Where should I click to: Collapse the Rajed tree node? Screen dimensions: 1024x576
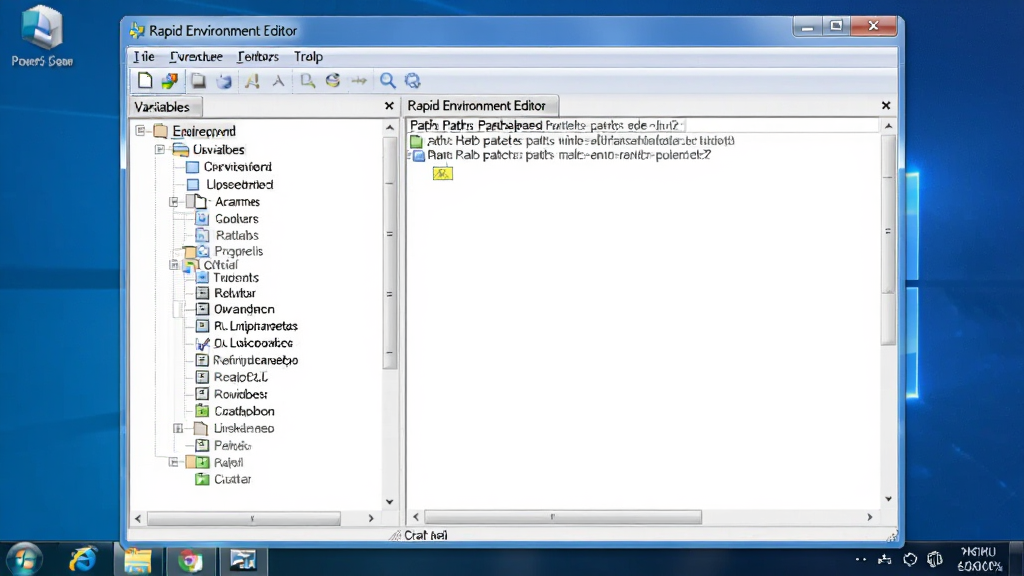coord(174,462)
